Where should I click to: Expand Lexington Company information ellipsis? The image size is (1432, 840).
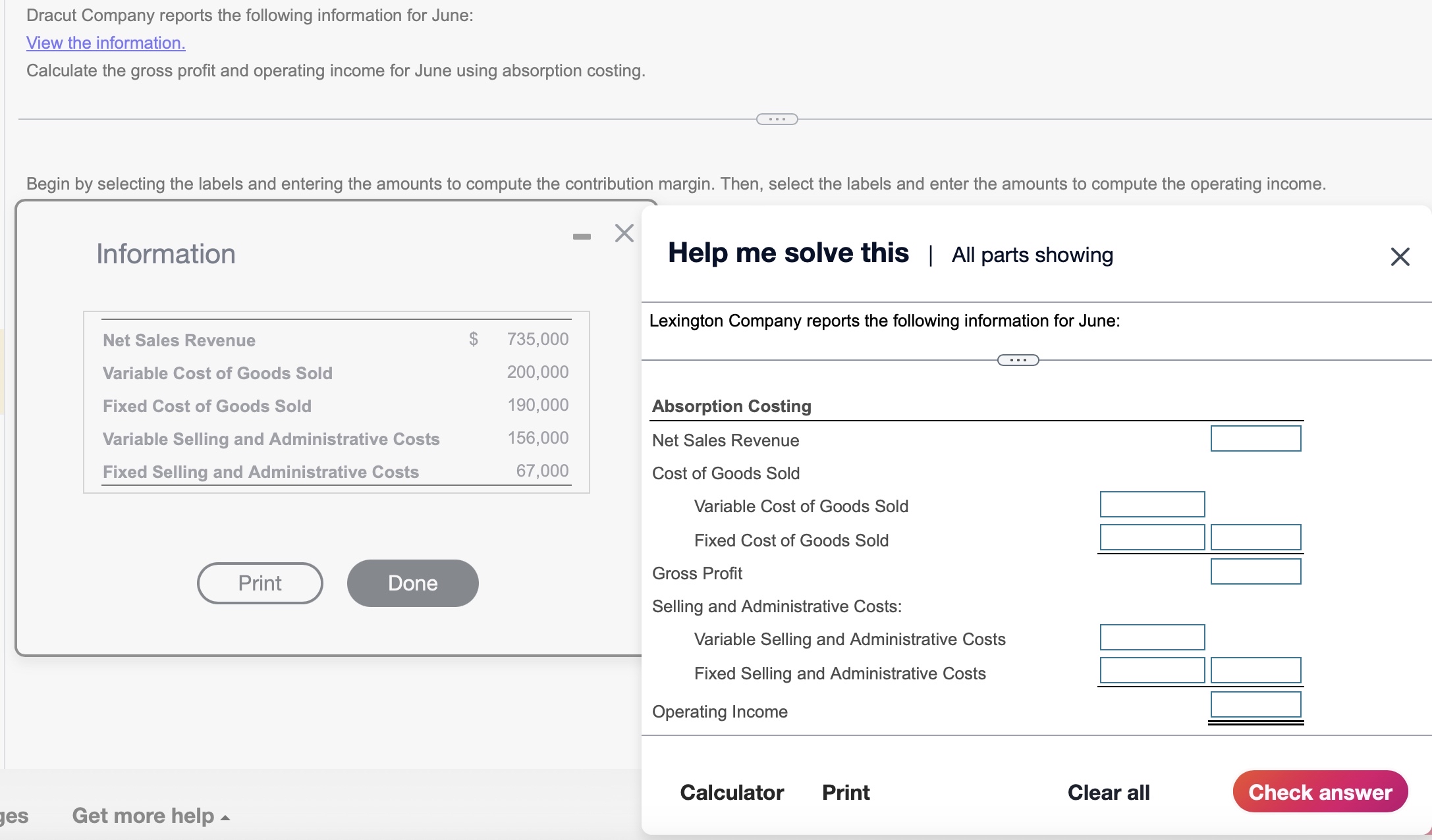(1018, 360)
